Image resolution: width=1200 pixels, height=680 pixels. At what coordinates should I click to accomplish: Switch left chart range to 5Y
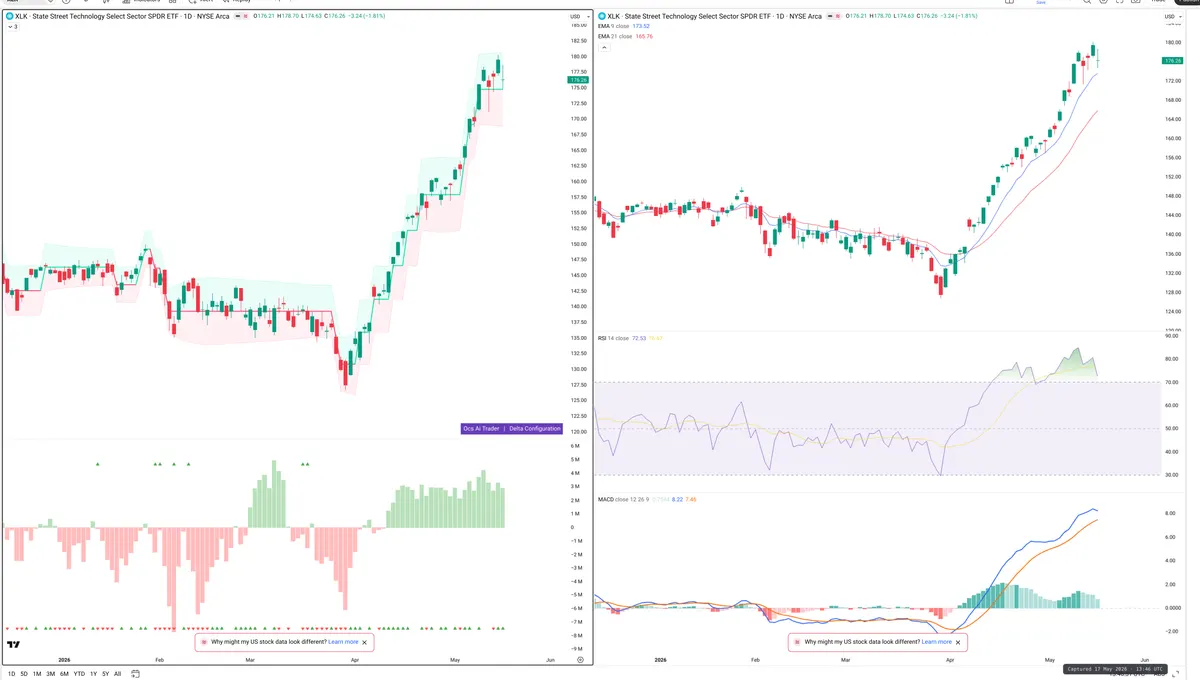point(106,674)
